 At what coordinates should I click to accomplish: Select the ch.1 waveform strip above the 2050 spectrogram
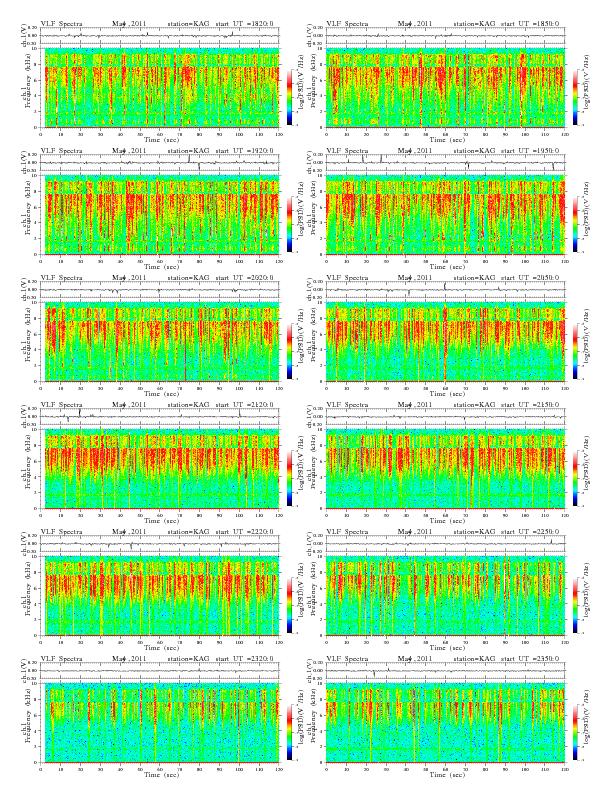point(446,290)
